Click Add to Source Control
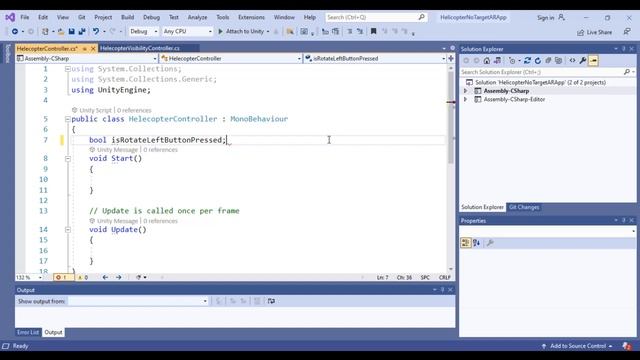Image resolution: width=640 pixels, height=360 pixels. pyautogui.click(x=577, y=346)
